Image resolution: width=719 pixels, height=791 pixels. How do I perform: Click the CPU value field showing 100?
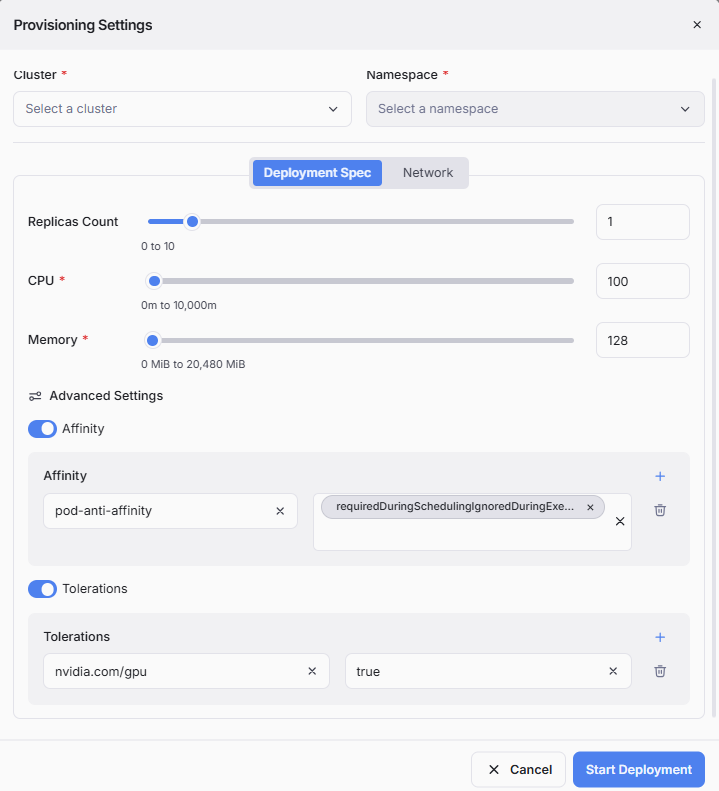(x=642, y=281)
